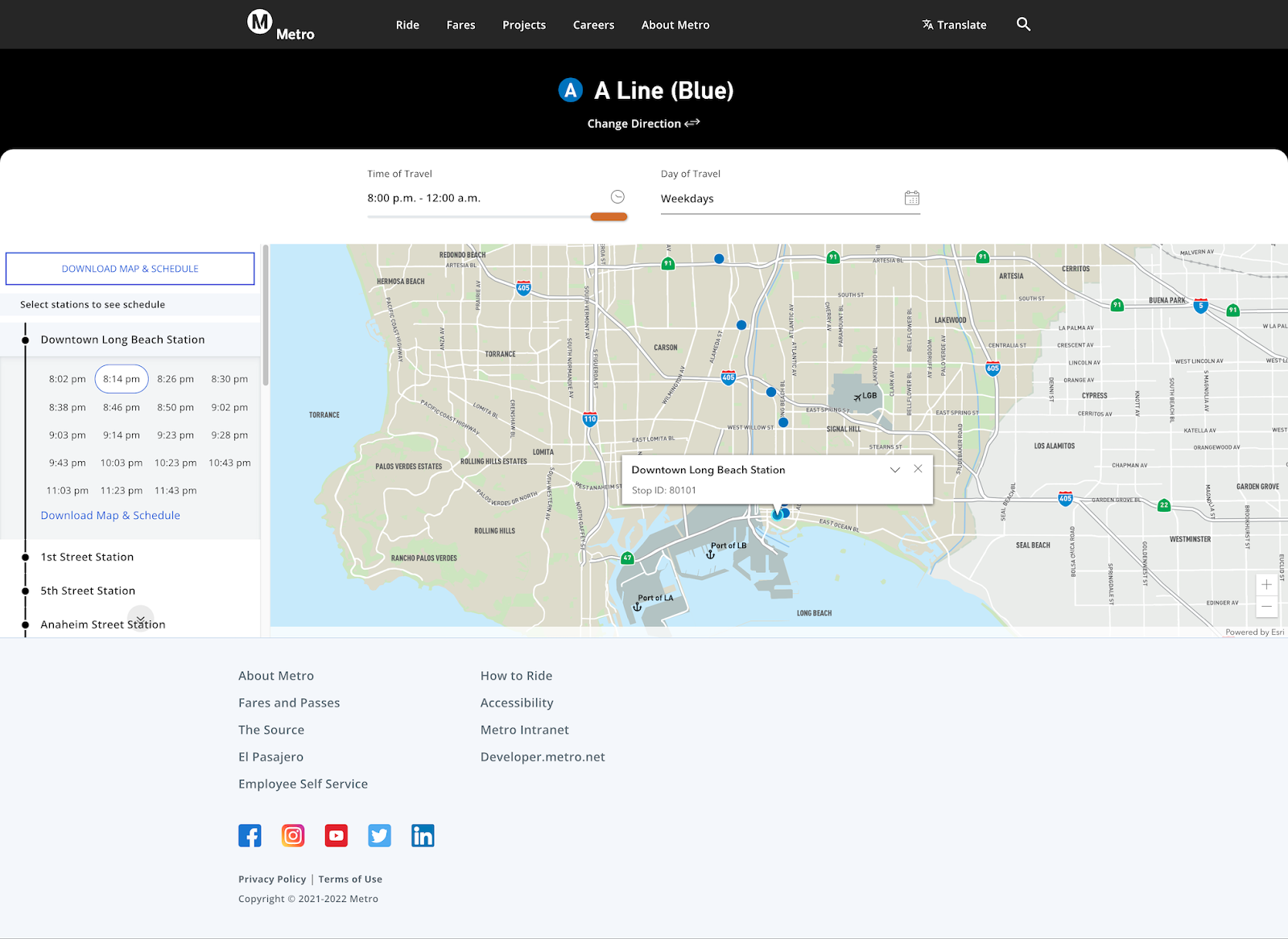Open the search magnifier icon
The image size is (1288, 939).
click(1023, 24)
